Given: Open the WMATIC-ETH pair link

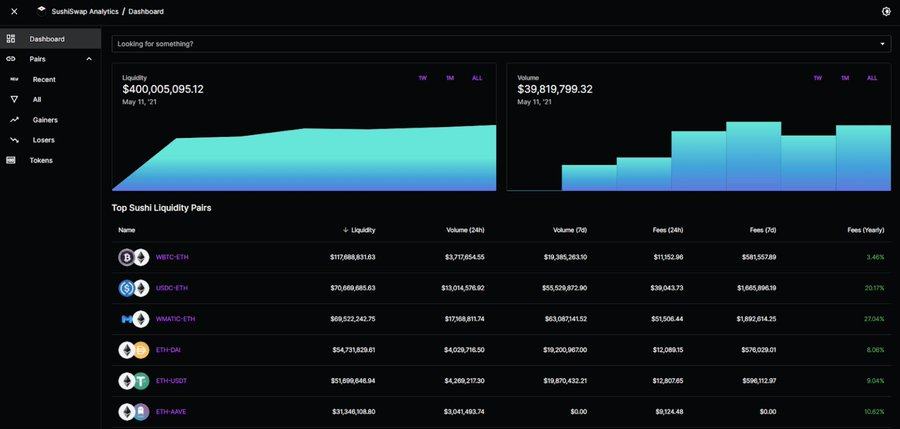Looking at the screenshot, I should [175, 319].
